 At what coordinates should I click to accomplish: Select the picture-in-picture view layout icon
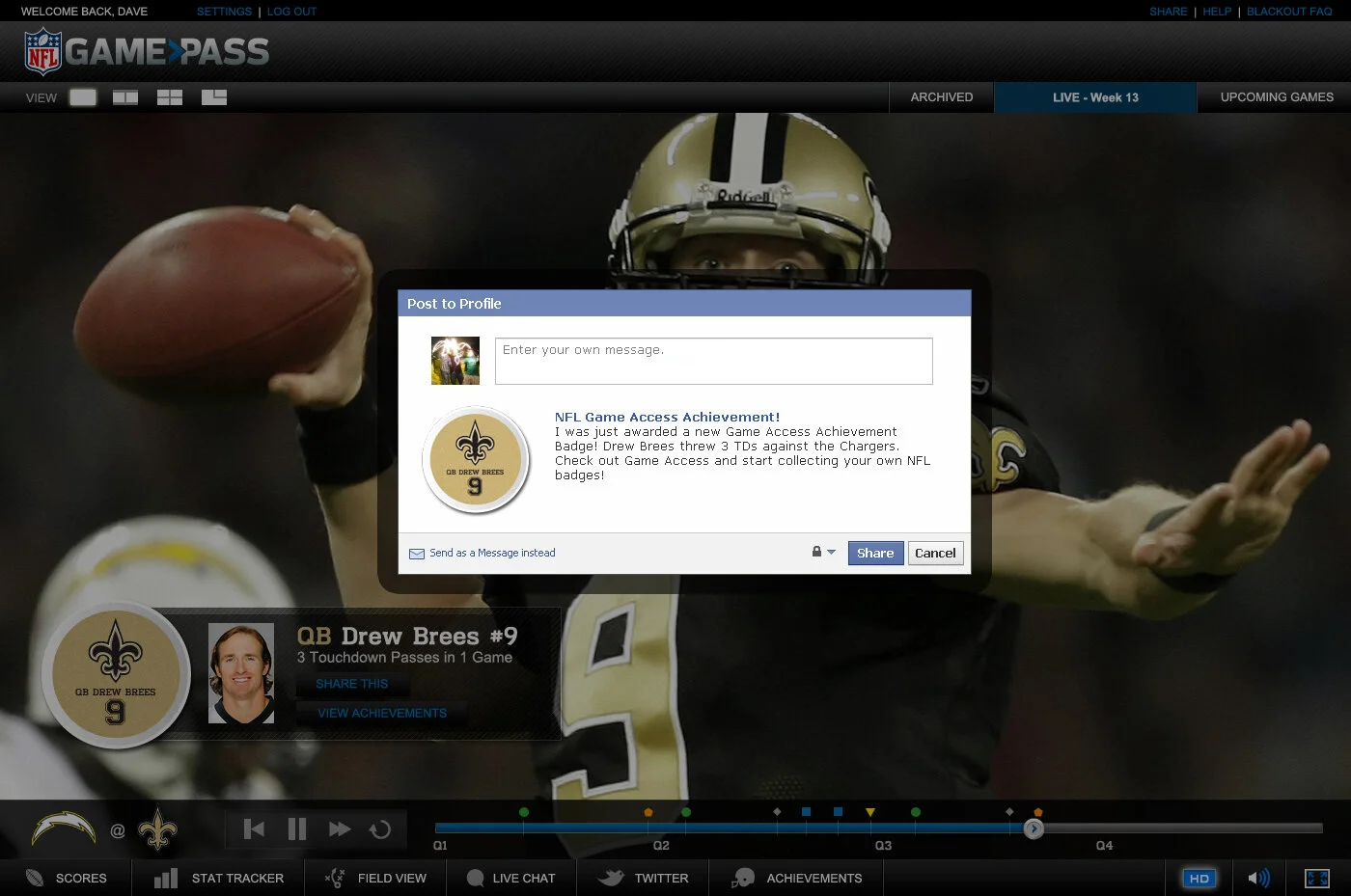coord(214,97)
